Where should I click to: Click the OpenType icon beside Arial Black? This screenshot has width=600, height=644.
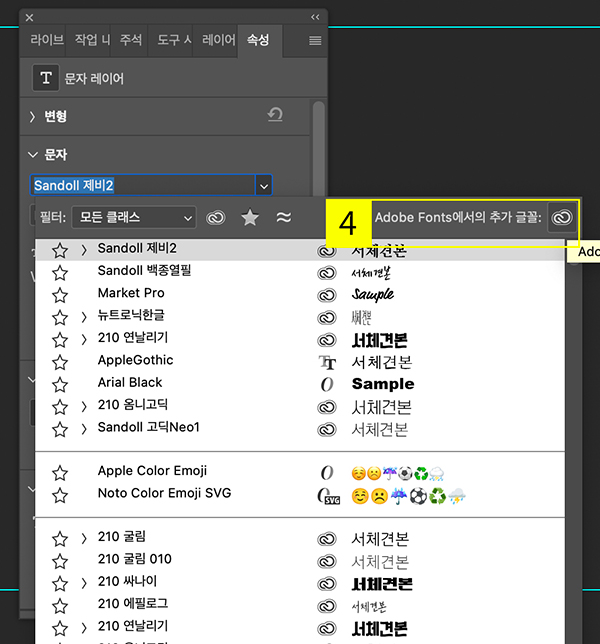pos(327,384)
